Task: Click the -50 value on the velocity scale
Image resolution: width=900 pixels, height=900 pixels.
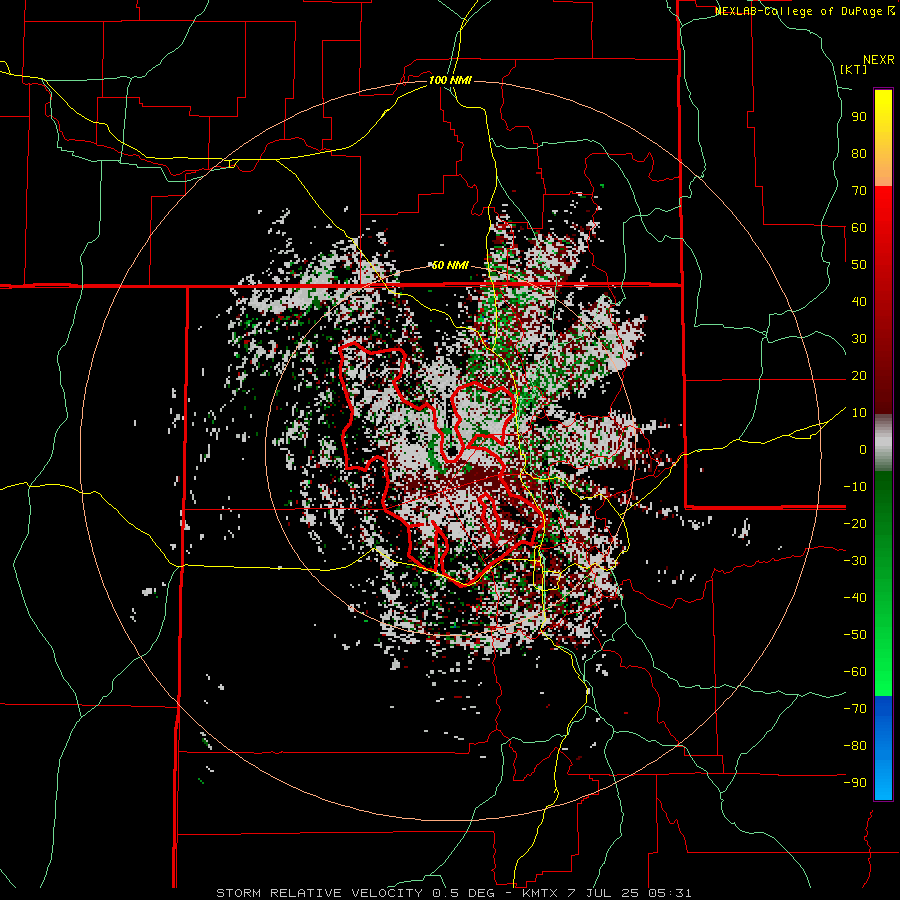Action: tap(855, 635)
